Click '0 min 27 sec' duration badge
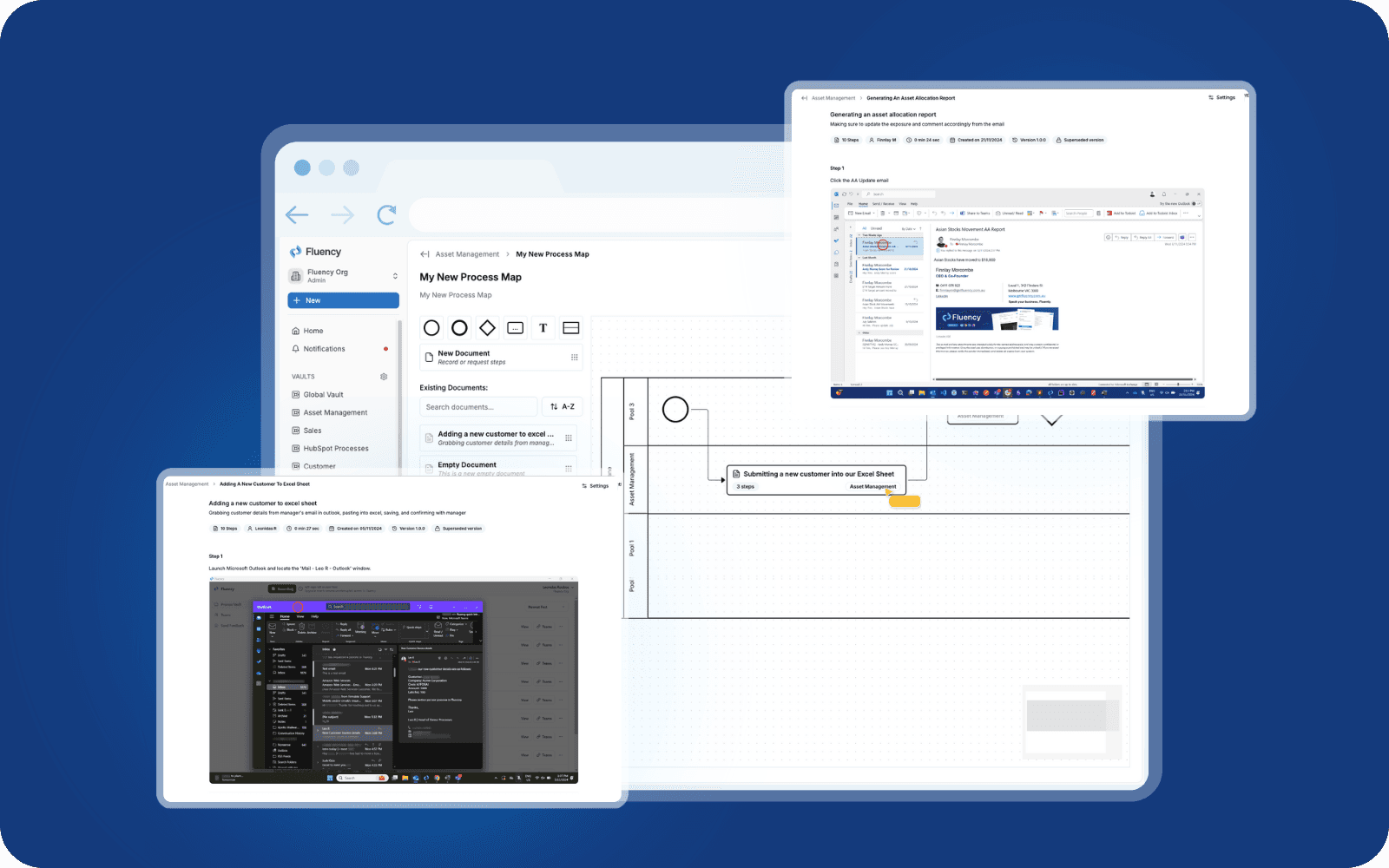This screenshot has height=868, width=1389. point(303,529)
